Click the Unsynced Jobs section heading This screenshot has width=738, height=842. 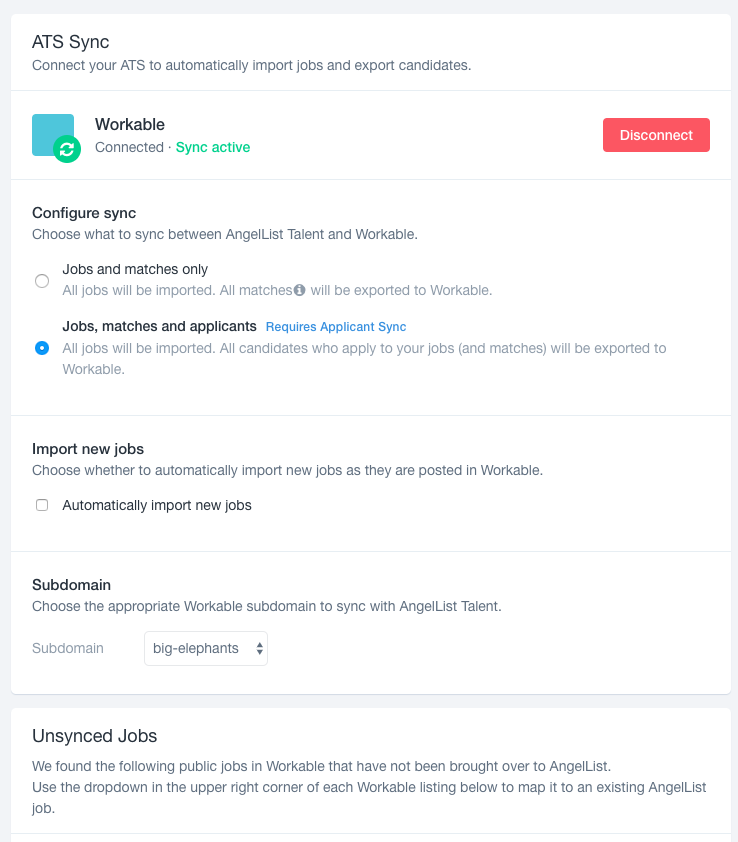pyautogui.click(x=95, y=736)
